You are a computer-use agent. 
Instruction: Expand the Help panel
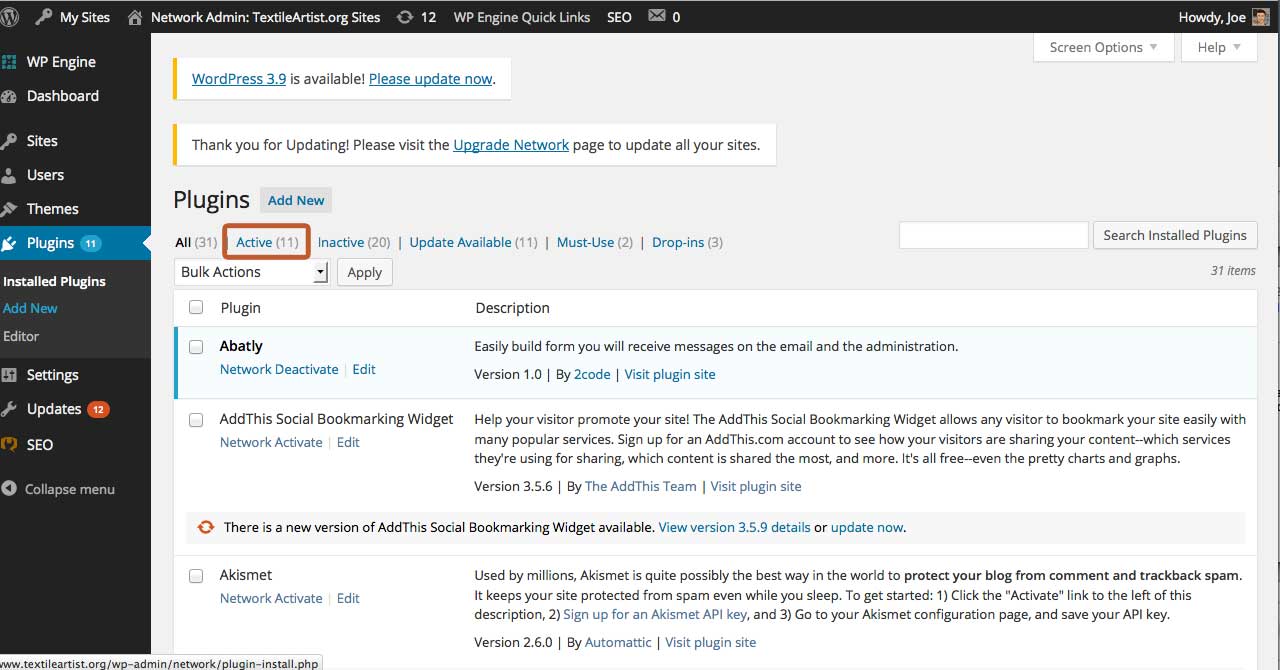[1219, 47]
